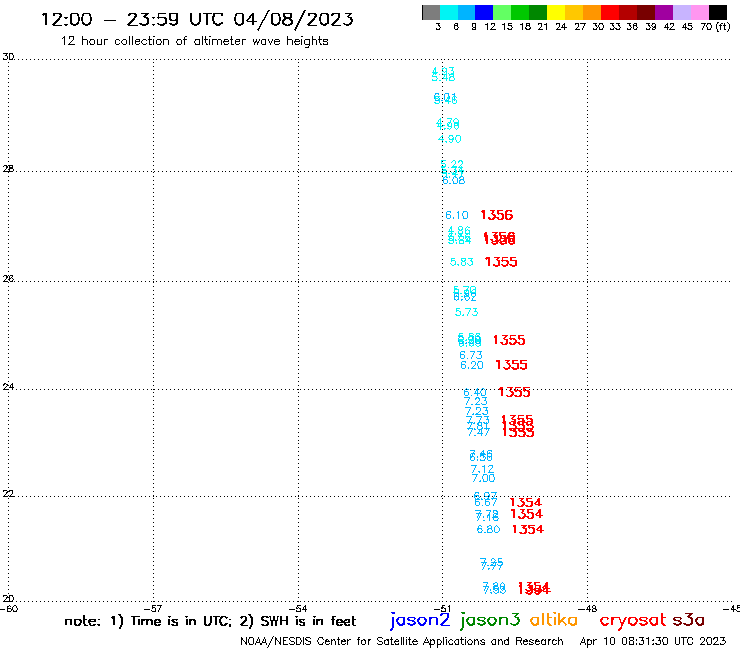Click the latitude axis label '30' on the left

8,57
